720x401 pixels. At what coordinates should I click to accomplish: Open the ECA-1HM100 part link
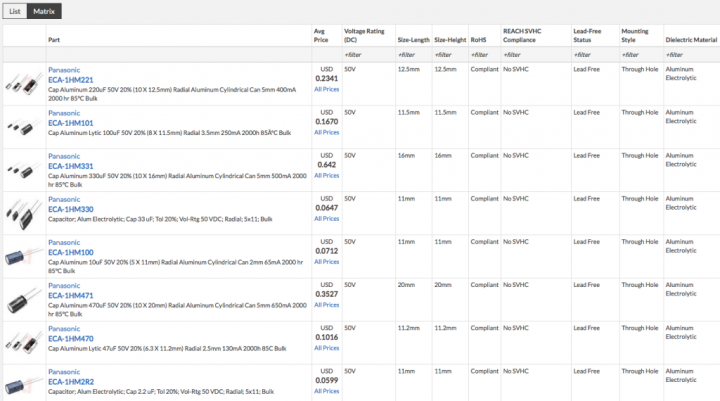click(x=71, y=253)
